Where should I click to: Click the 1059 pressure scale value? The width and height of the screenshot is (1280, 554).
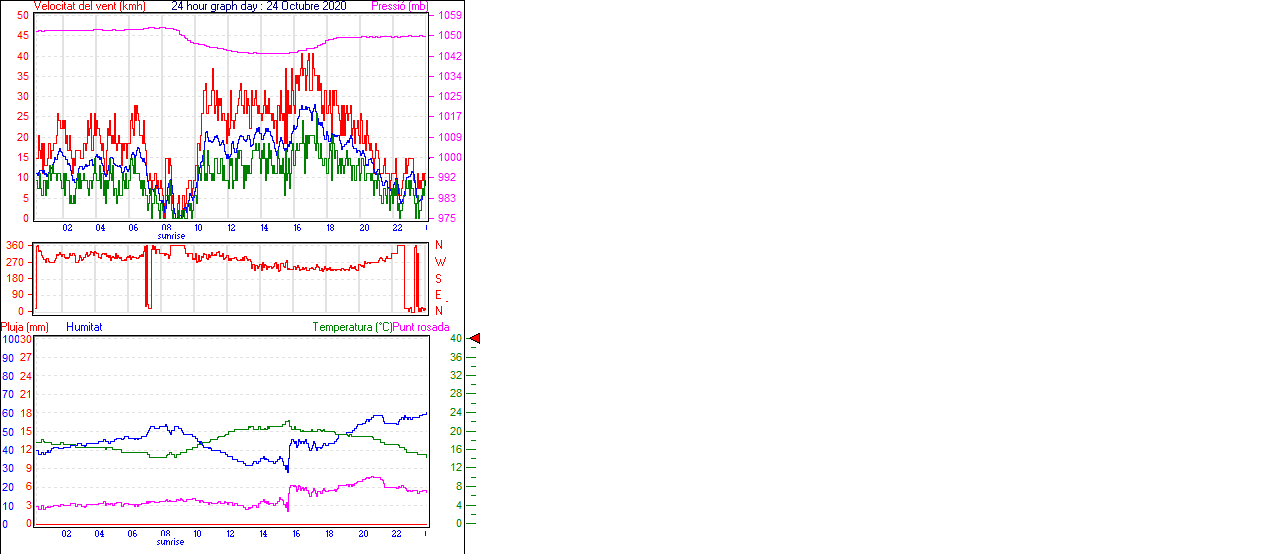tap(449, 16)
